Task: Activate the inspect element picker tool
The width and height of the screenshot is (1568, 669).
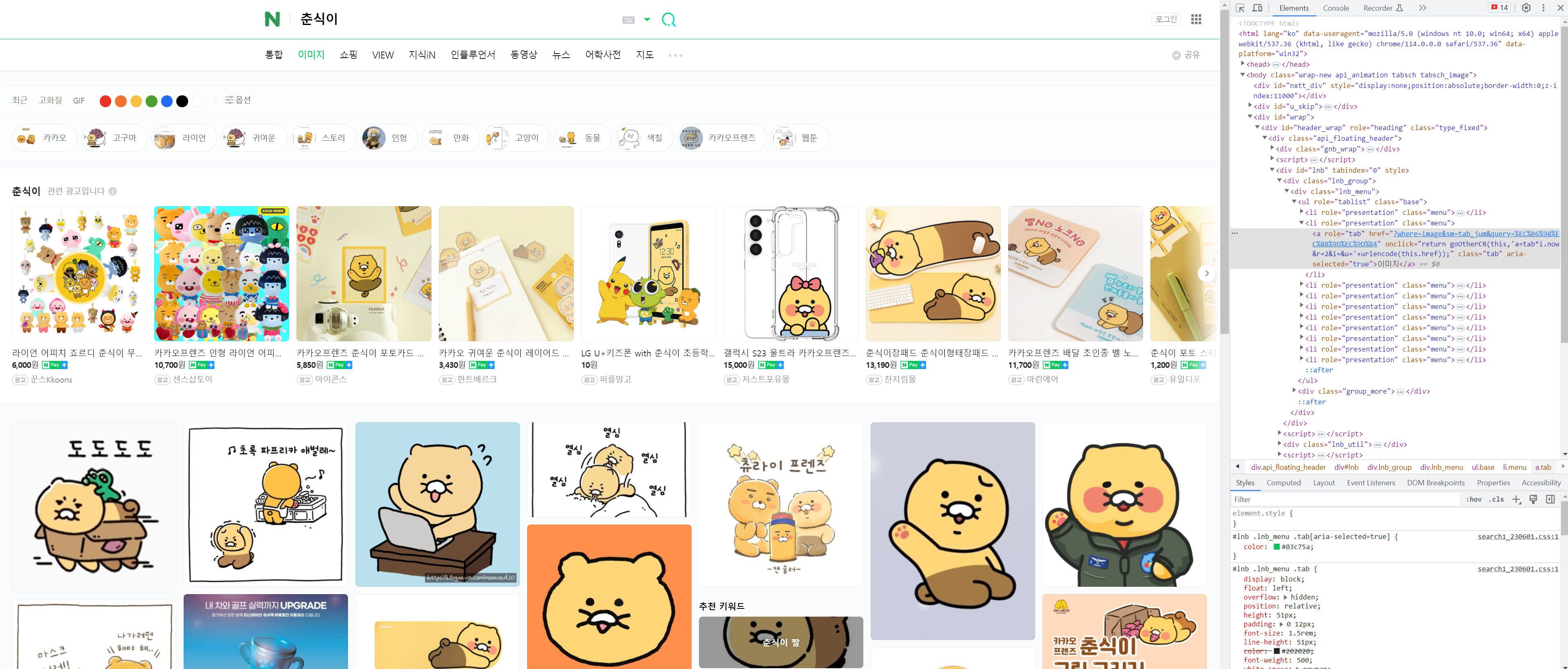Action: point(1240,8)
